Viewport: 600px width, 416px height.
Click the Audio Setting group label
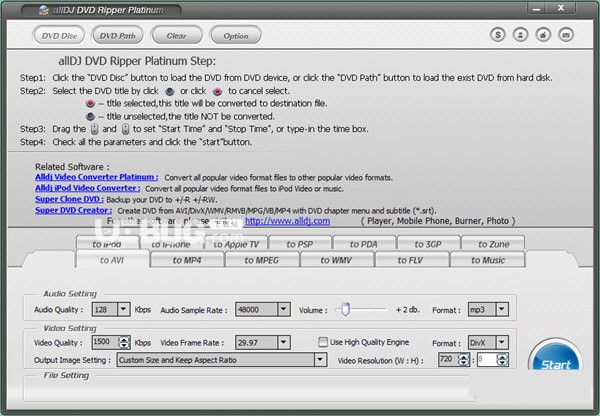pos(70,294)
